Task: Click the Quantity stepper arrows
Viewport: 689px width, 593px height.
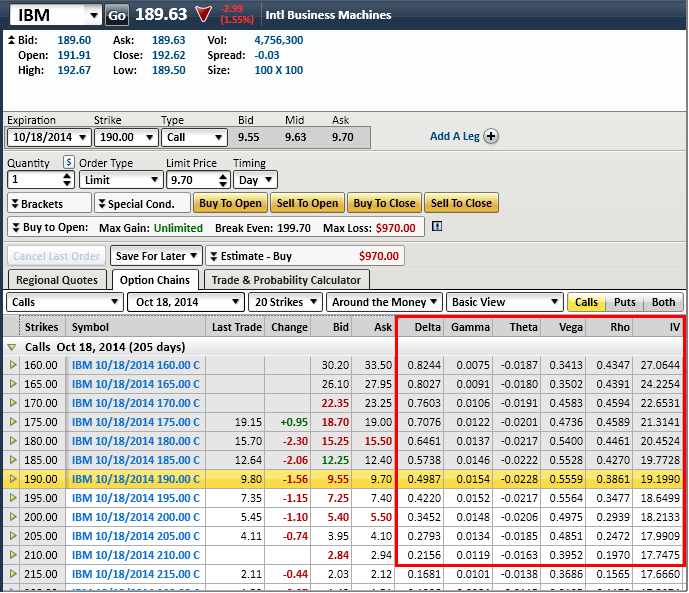Action: [x=67, y=179]
